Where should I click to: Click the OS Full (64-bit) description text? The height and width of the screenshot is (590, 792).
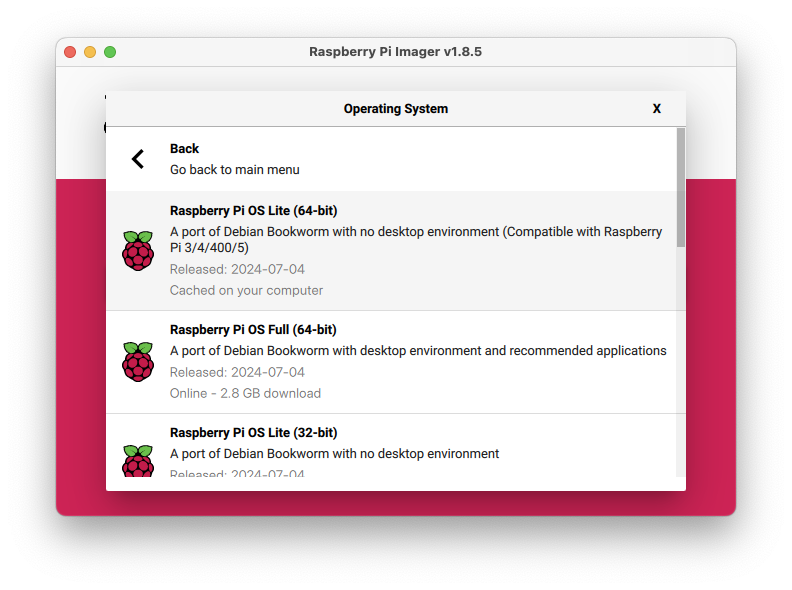point(418,351)
